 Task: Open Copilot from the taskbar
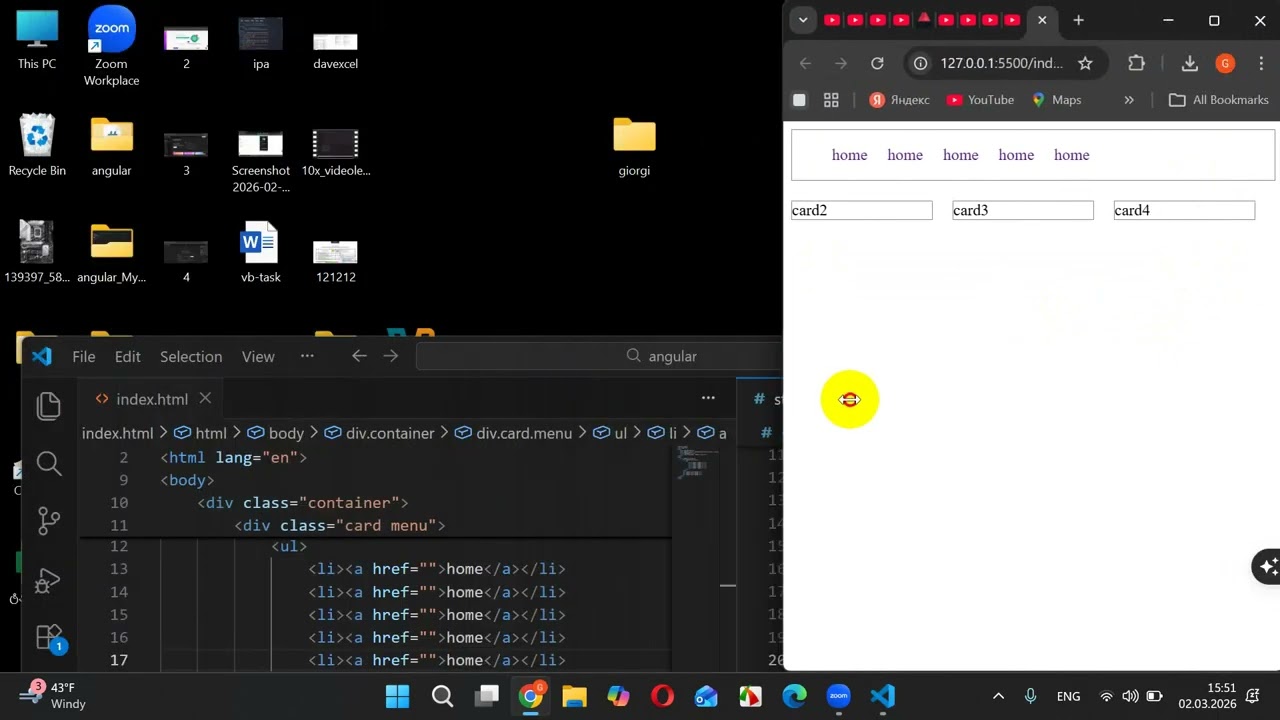point(618,696)
